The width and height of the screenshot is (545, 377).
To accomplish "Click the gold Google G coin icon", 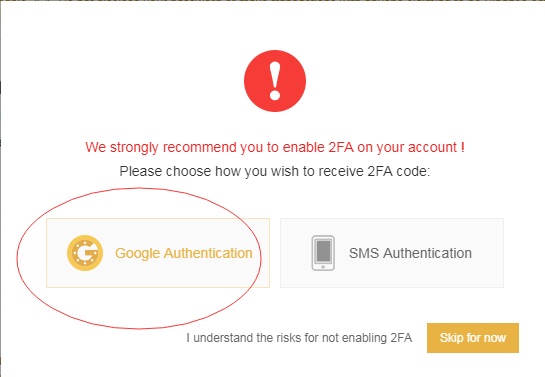I will (85, 253).
